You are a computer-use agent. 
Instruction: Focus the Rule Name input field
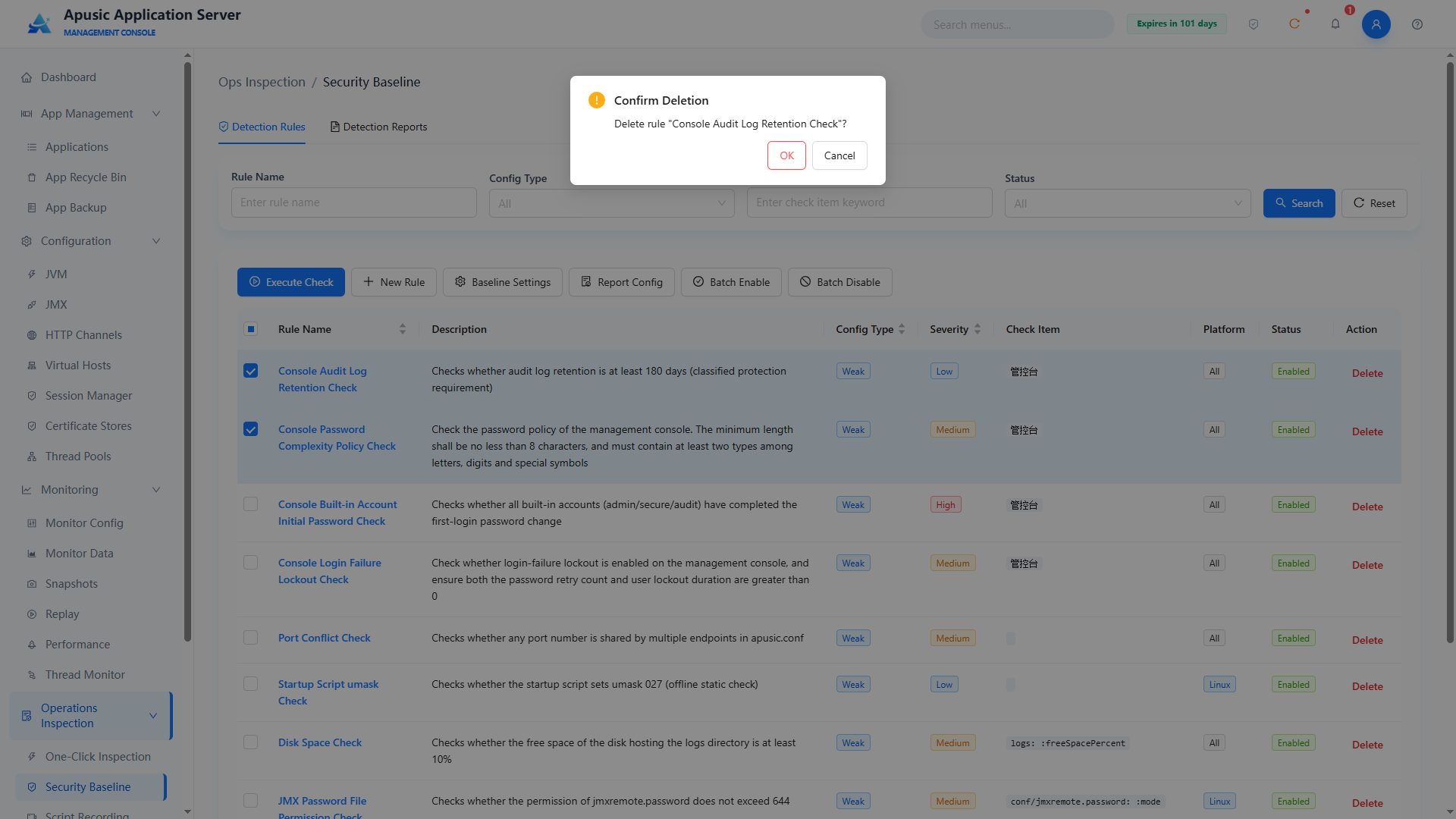(x=353, y=202)
